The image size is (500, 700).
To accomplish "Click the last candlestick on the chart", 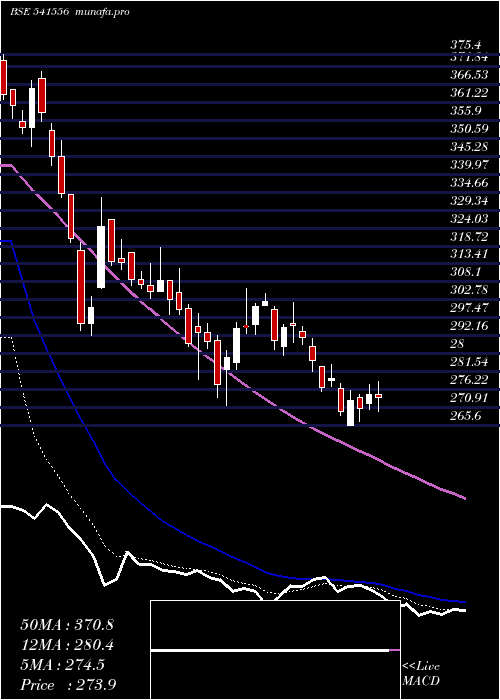I will (379, 396).
